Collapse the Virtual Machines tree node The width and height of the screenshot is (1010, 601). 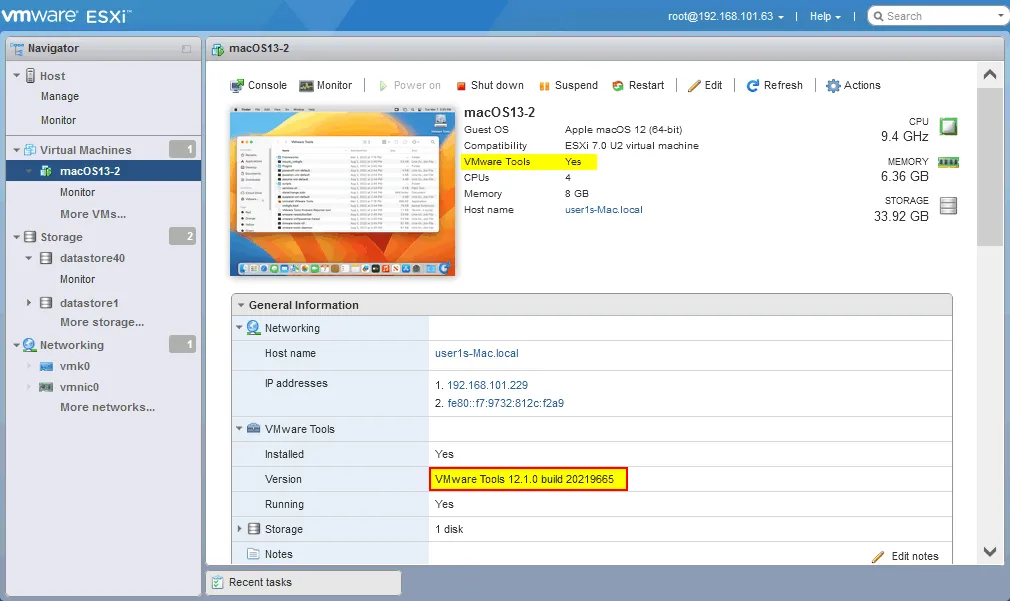click(x=17, y=150)
